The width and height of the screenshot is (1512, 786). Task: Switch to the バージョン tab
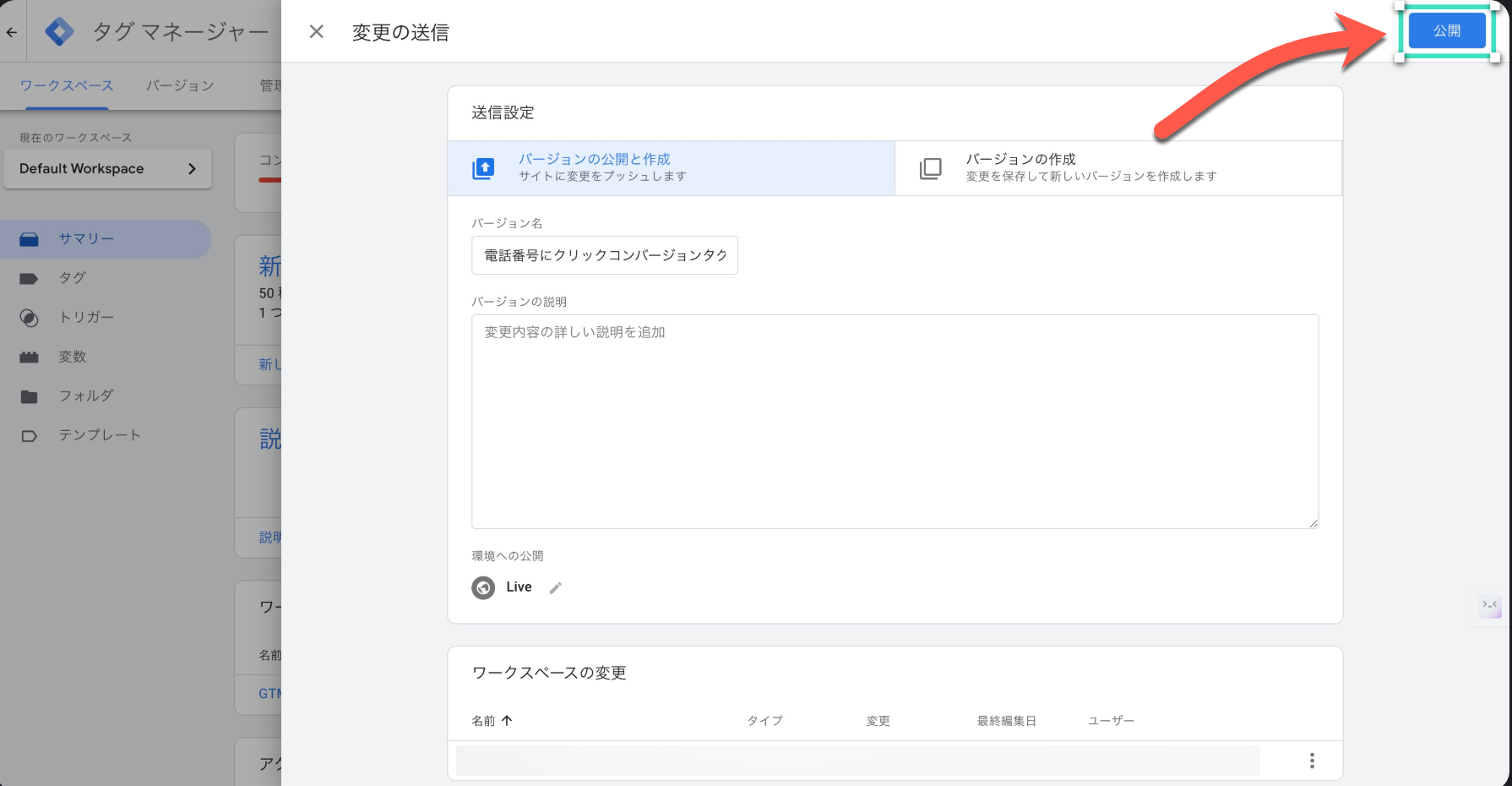point(180,85)
